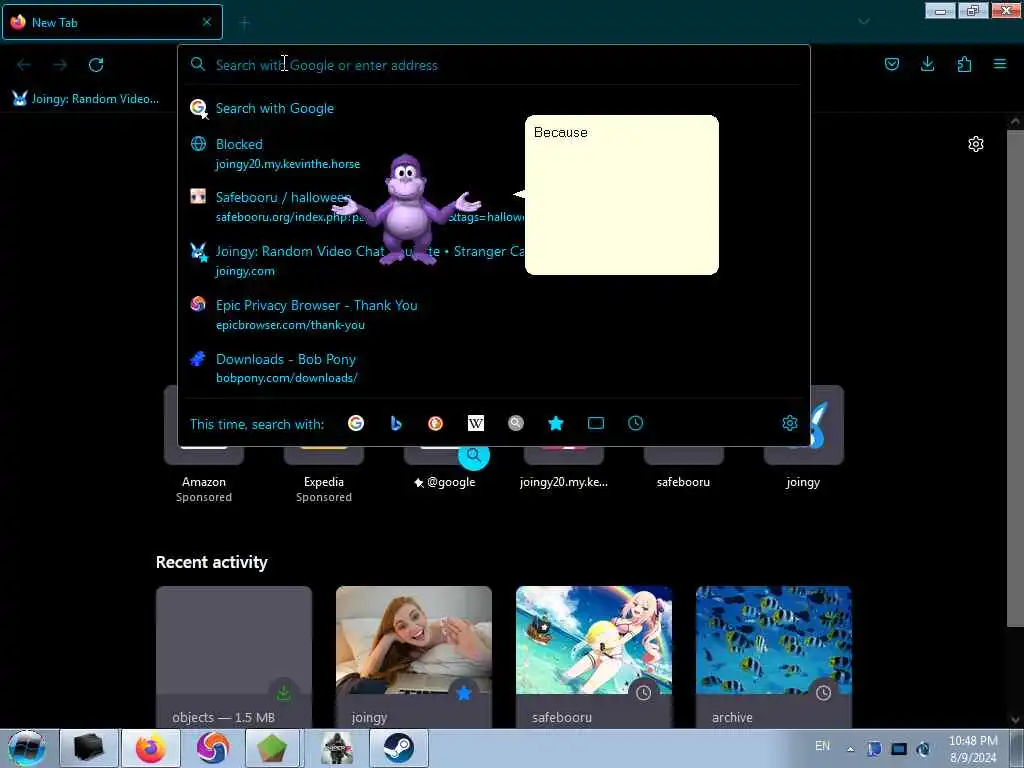Search this time with Bing icon
Screen dimensions: 1024x768
[396, 423]
